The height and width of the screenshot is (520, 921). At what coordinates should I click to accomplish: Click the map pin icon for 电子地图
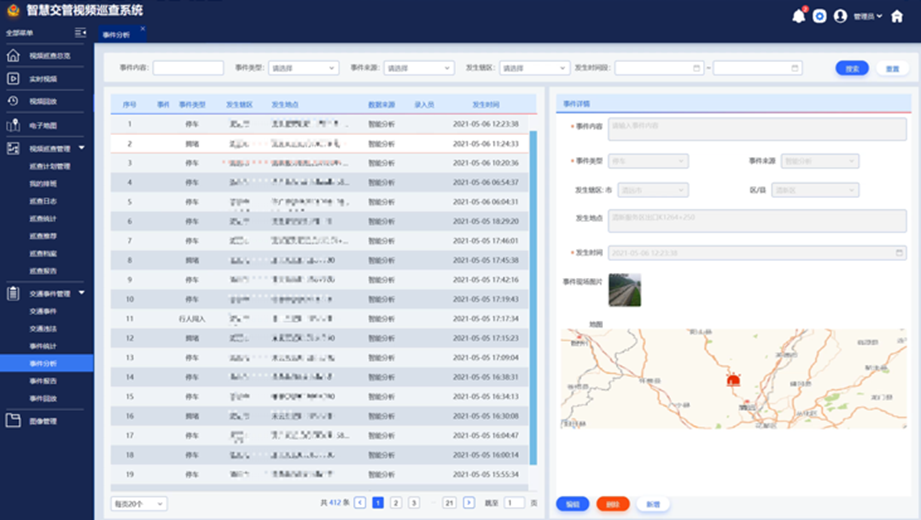[x=13, y=125]
